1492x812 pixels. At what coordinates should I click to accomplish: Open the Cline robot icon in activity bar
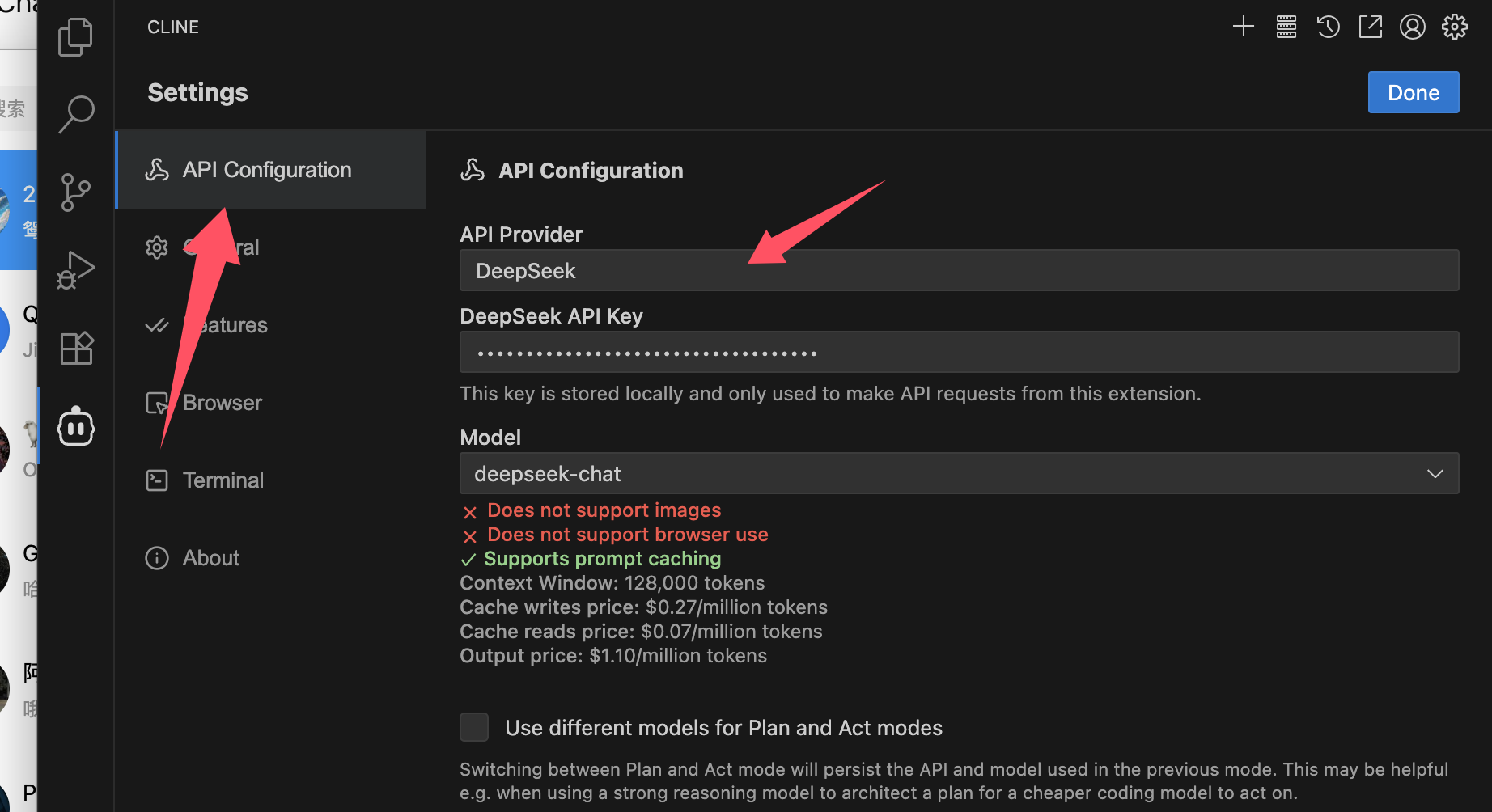[x=76, y=425]
